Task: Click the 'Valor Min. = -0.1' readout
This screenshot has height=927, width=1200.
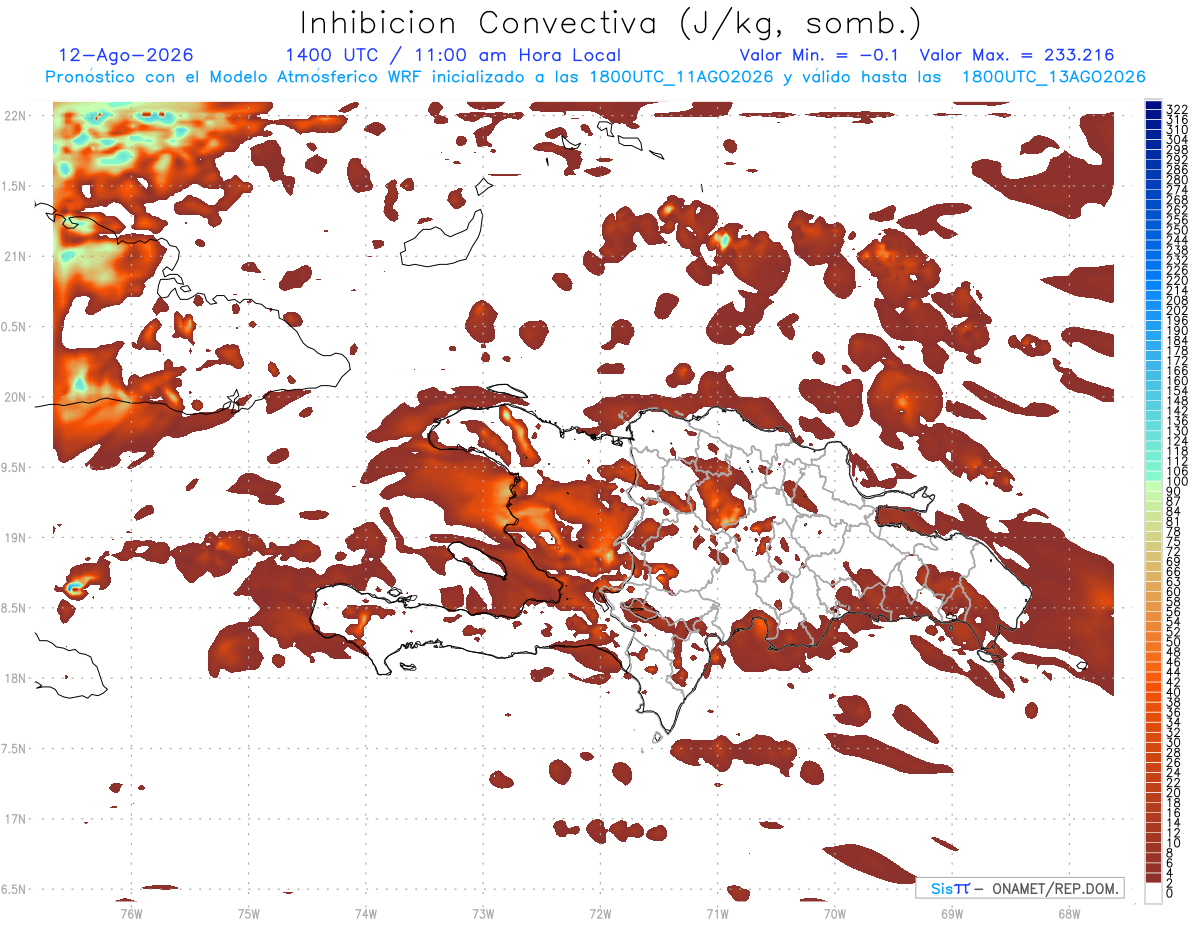Action: click(821, 55)
